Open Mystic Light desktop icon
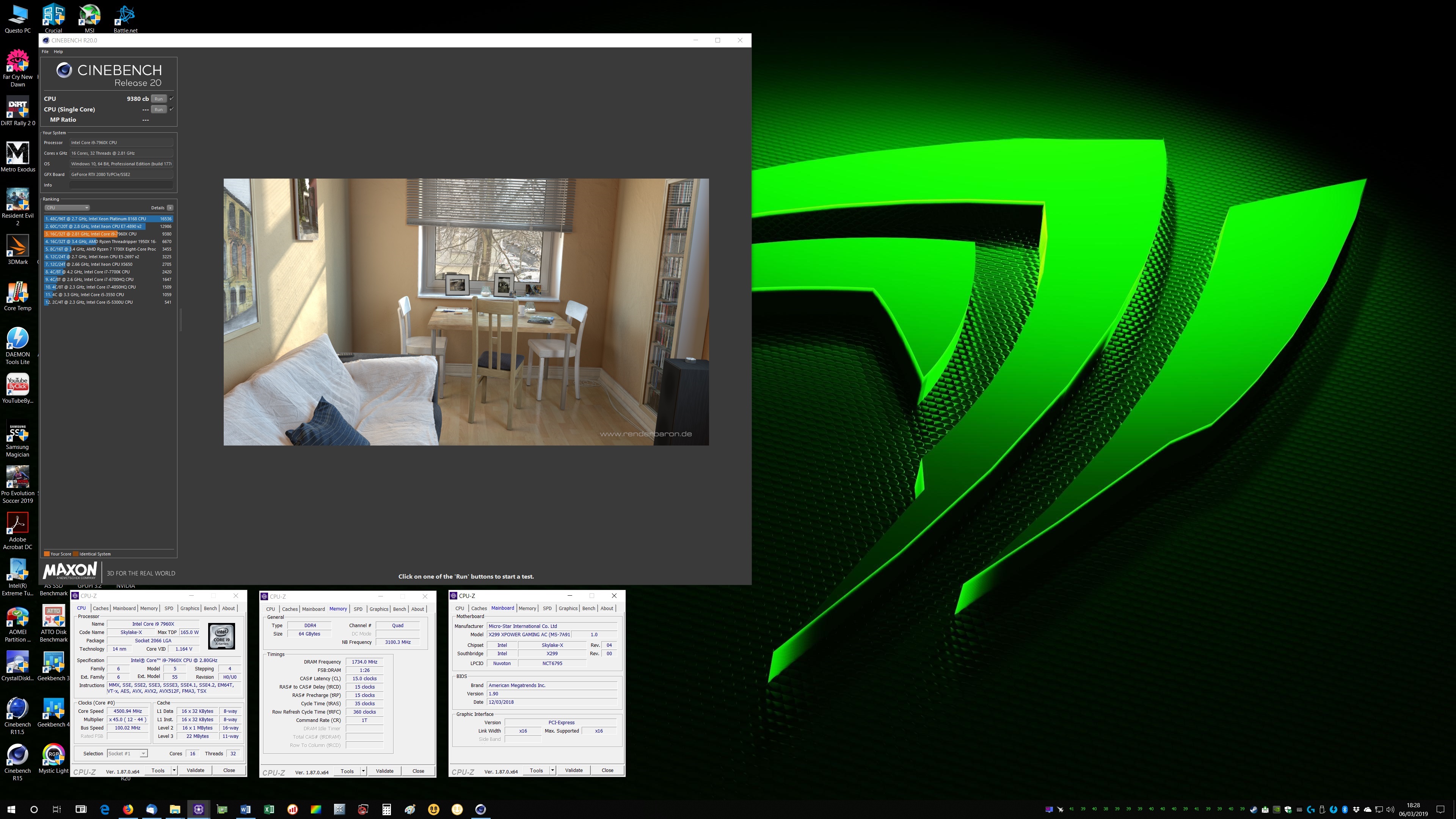This screenshot has width=1456, height=819. pos(54,758)
